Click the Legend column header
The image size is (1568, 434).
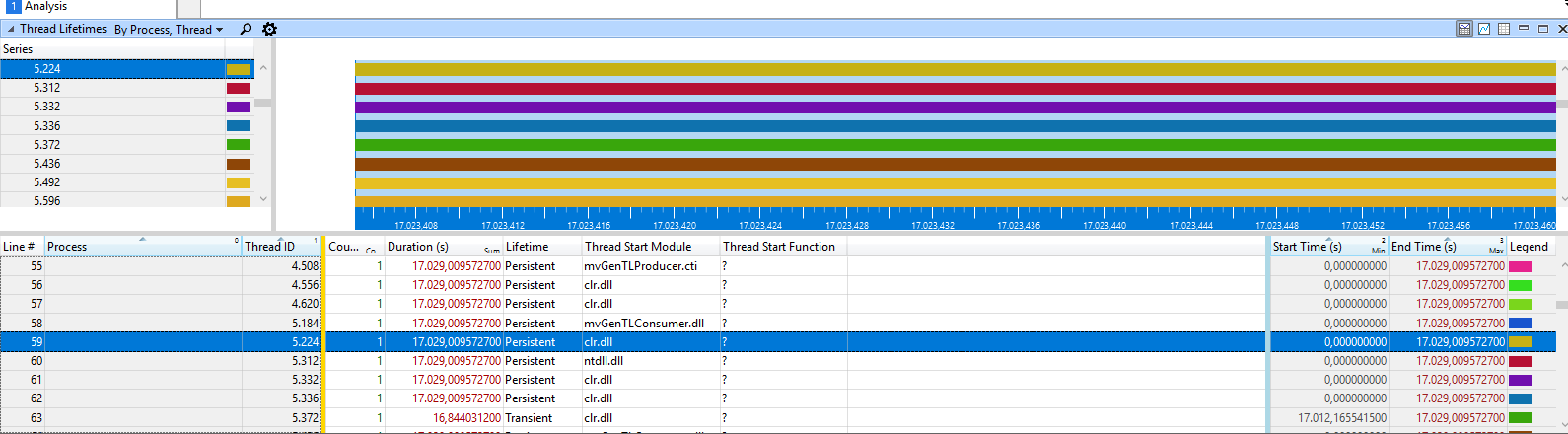pyautogui.click(x=1532, y=247)
